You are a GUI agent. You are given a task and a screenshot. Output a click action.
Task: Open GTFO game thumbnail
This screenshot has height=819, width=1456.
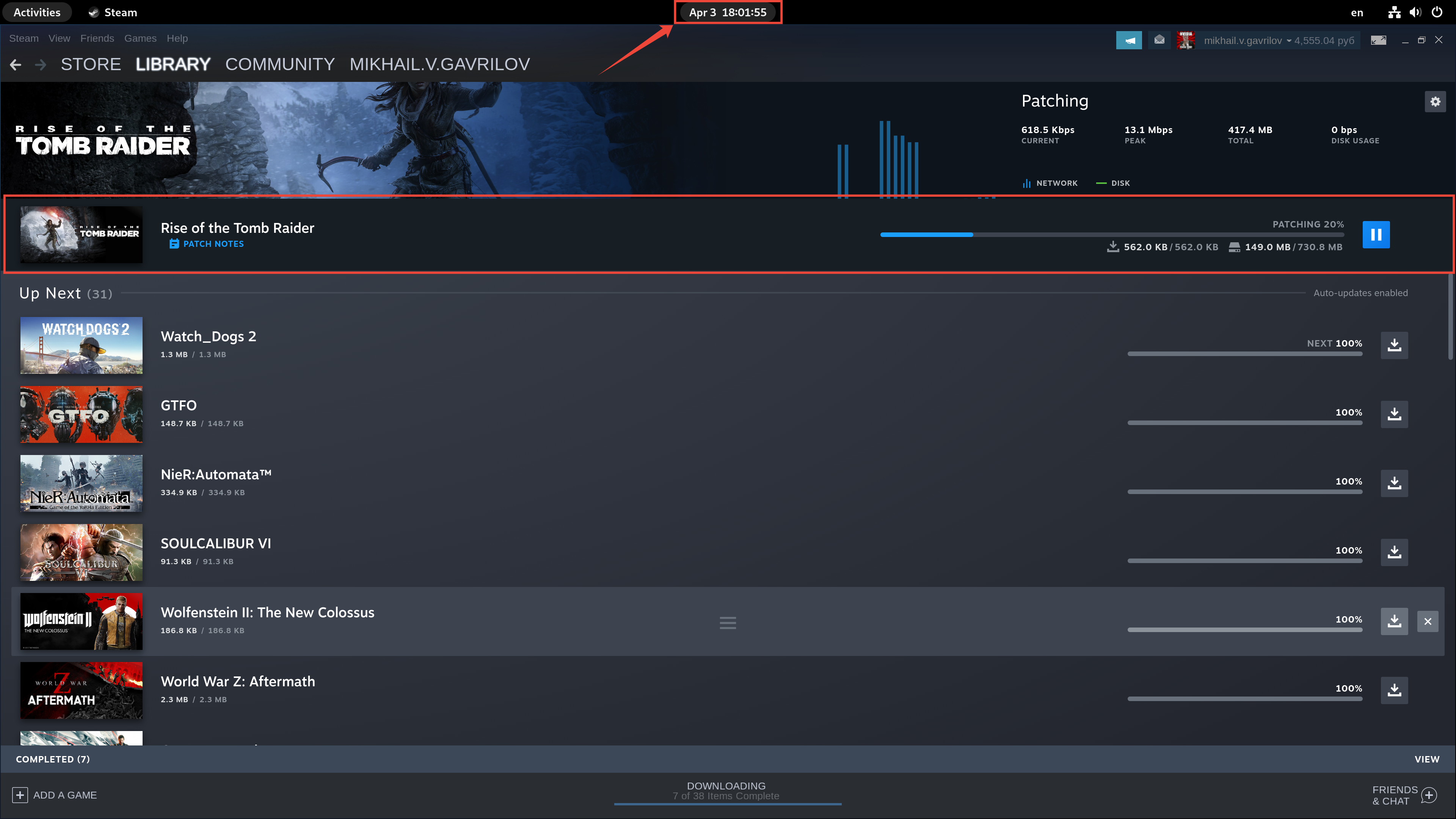pos(82,414)
